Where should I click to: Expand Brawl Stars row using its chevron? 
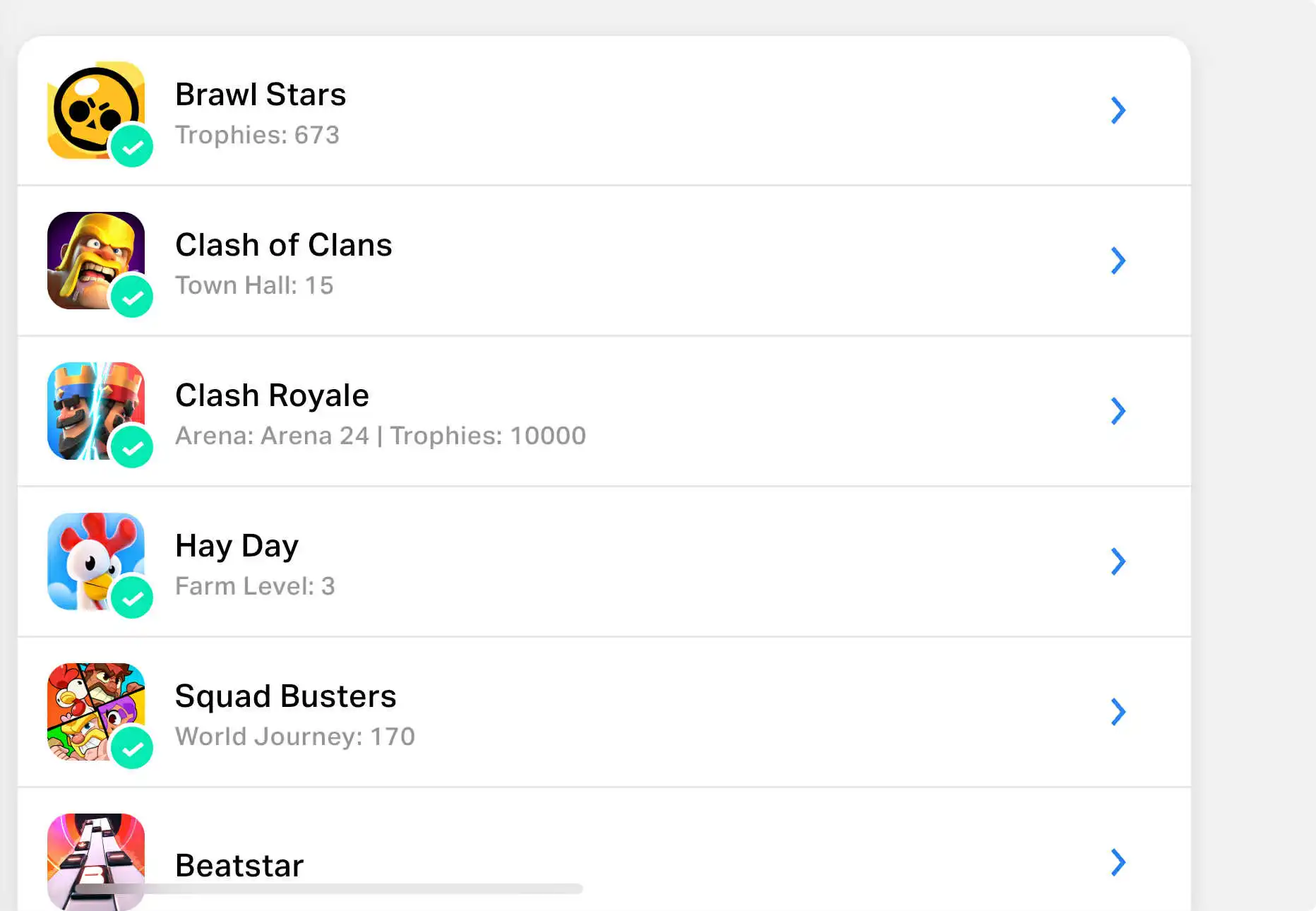1118,110
